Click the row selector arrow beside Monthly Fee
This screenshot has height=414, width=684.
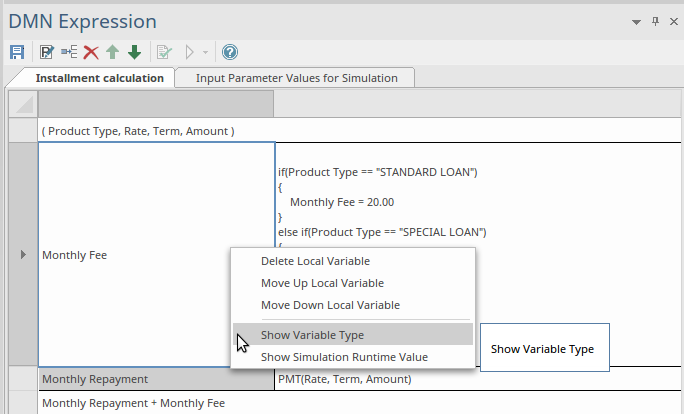[23, 255]
